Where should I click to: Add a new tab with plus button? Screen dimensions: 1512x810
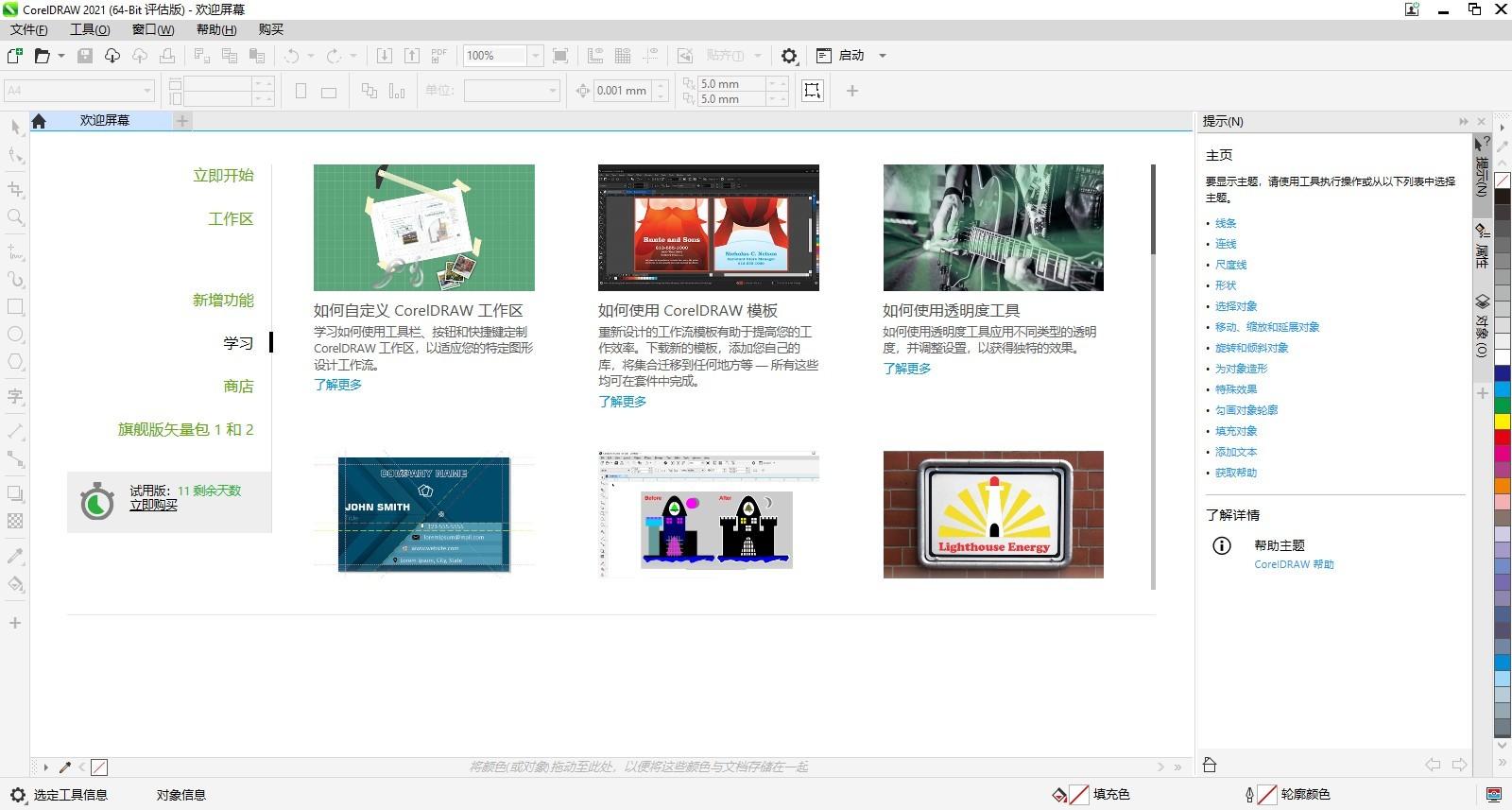click(x=182, y=121)
